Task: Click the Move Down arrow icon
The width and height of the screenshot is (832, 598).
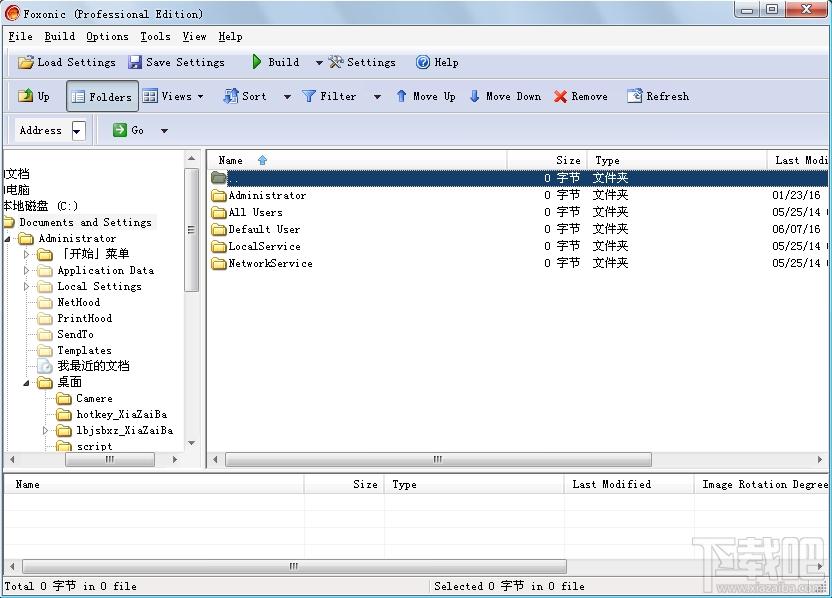Action: [x=475, y=96]
